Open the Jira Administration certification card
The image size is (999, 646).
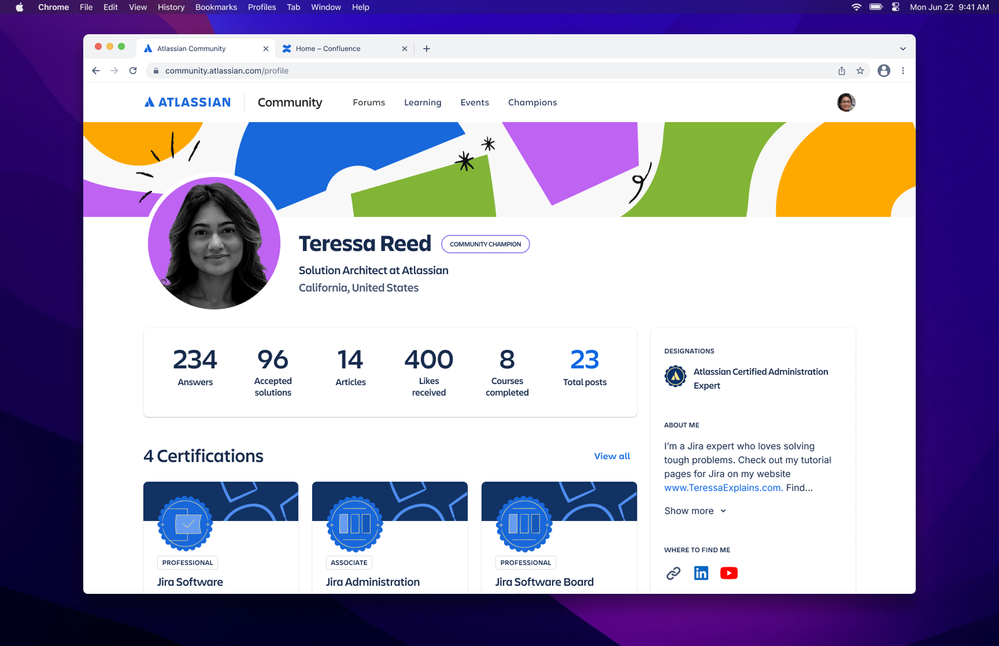389,538
